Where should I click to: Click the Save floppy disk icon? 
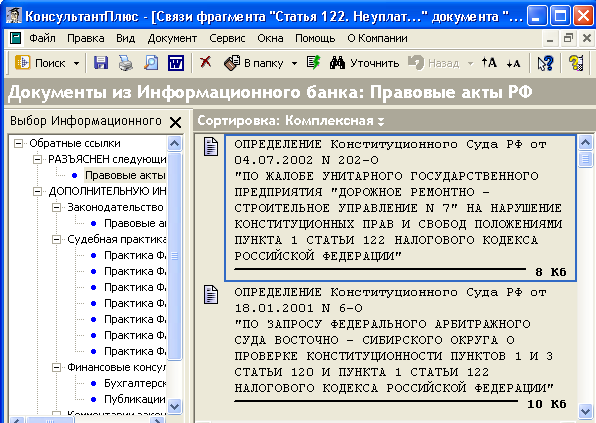click(101, 63)
